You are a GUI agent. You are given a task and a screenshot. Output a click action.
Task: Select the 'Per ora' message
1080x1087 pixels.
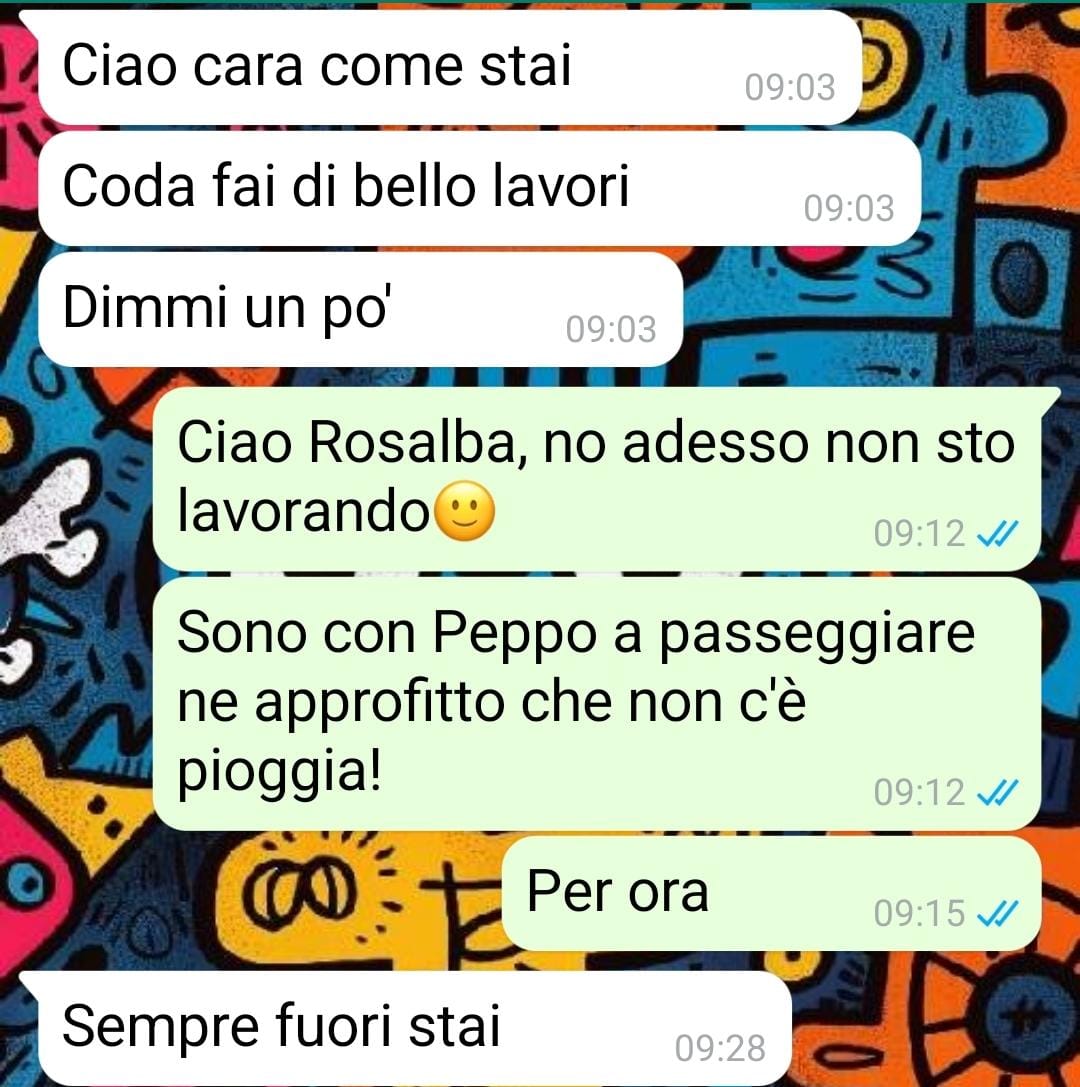[772, 893]
